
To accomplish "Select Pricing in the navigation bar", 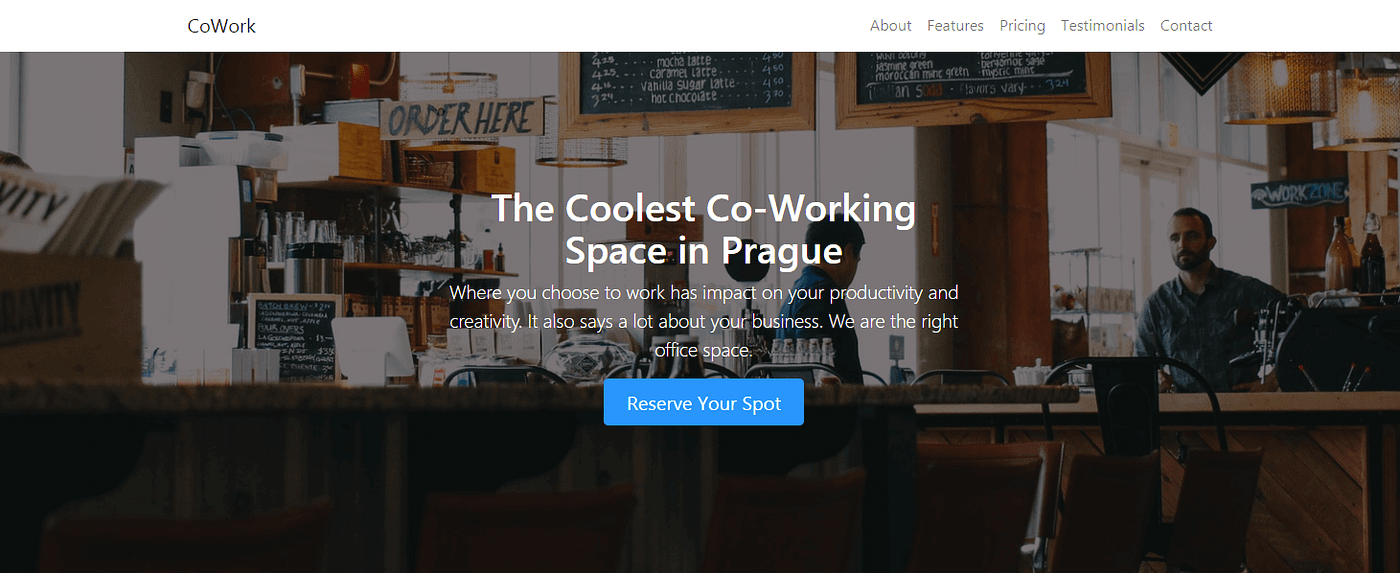I will [x=1022, y=26].
